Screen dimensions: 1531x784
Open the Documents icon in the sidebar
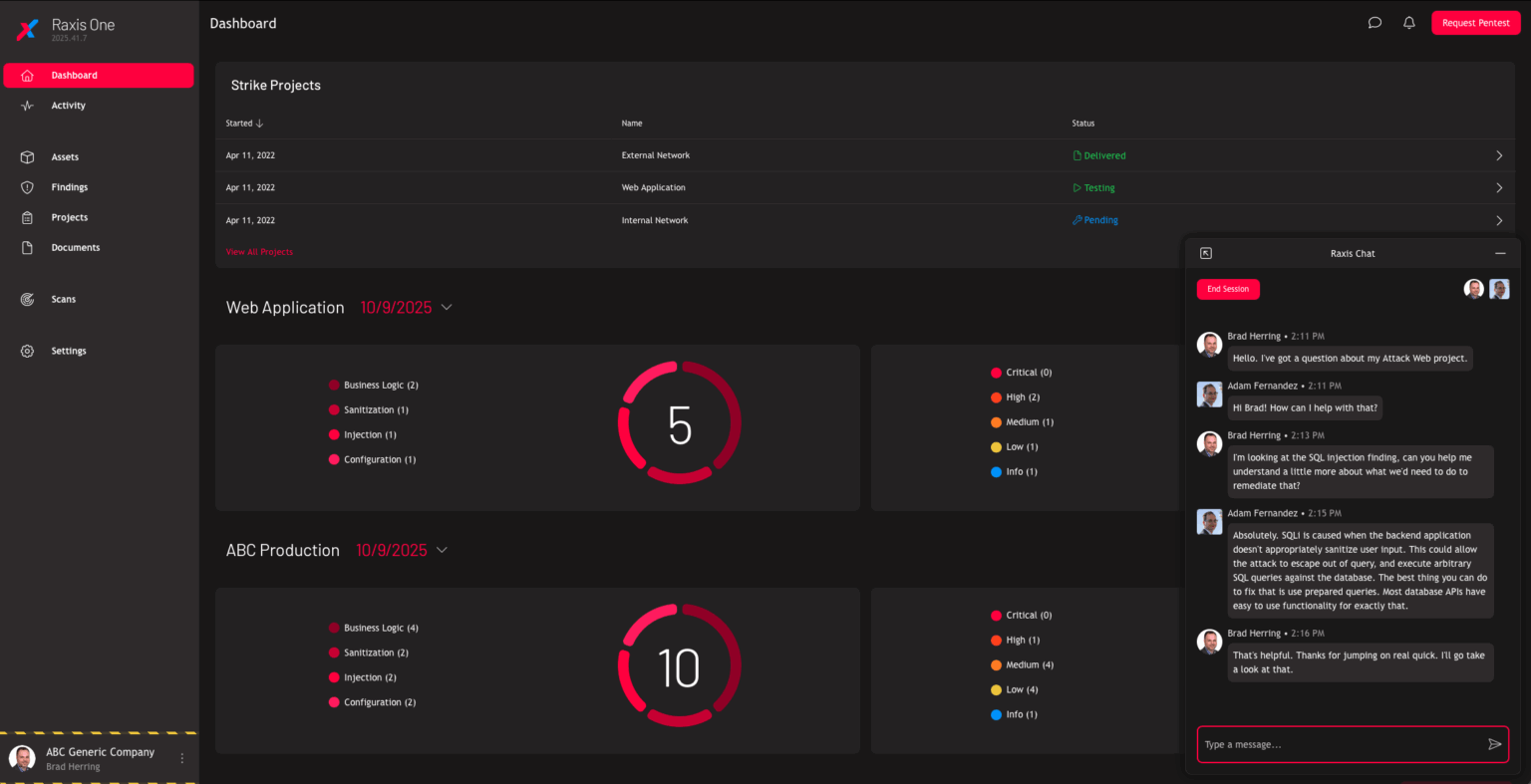[x=28, y=247]
